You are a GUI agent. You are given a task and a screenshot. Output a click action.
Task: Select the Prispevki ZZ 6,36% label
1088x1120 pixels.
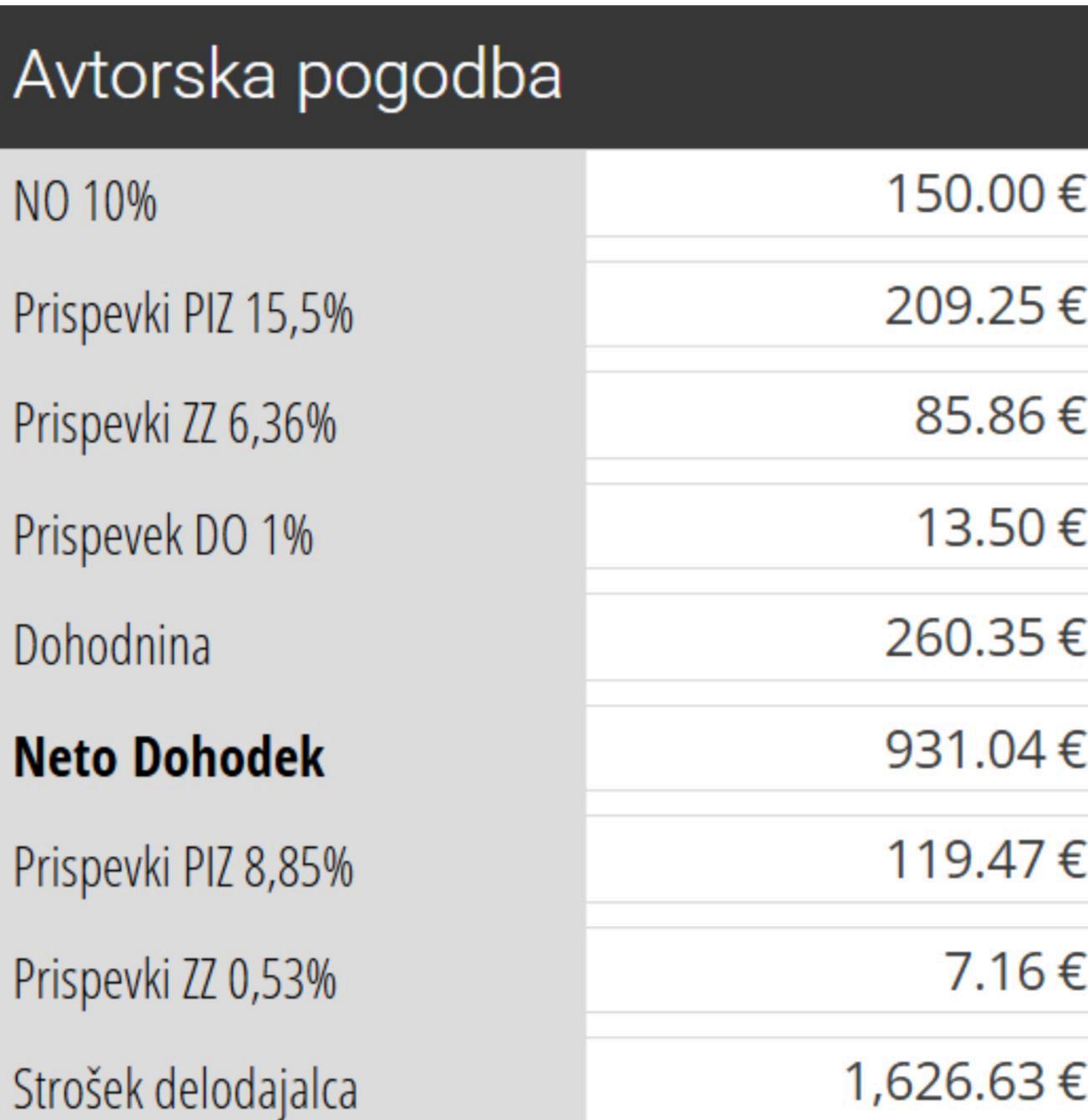(175, 423)
